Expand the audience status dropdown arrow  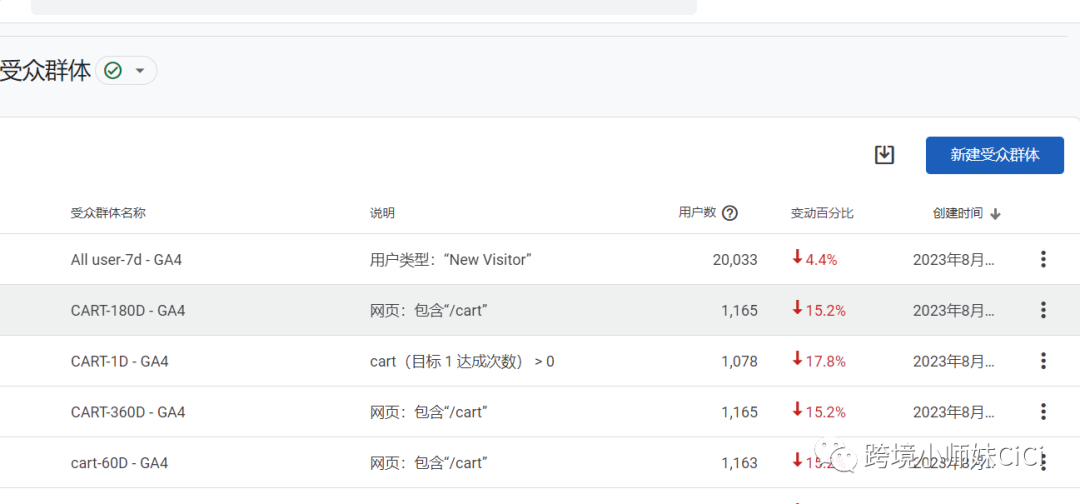point(140,71)
